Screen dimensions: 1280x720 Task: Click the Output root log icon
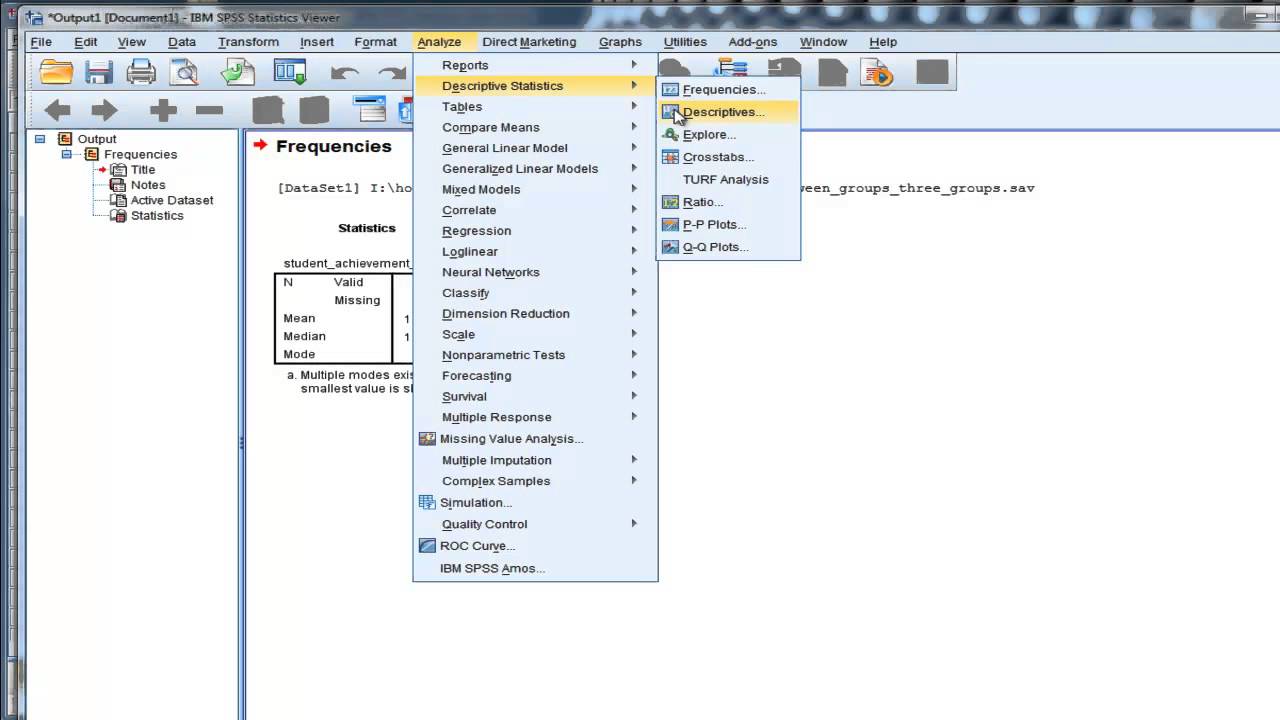point(66,139)
